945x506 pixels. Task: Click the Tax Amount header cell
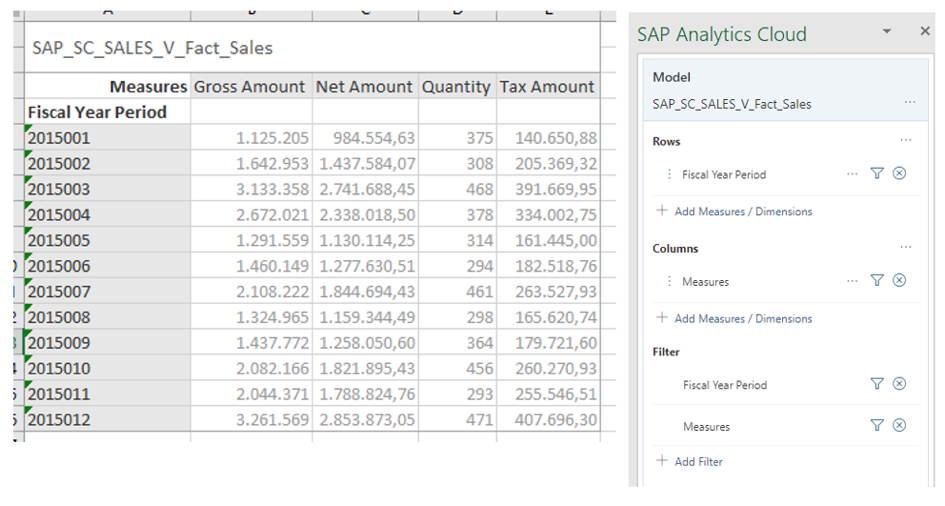click(547, 87)
